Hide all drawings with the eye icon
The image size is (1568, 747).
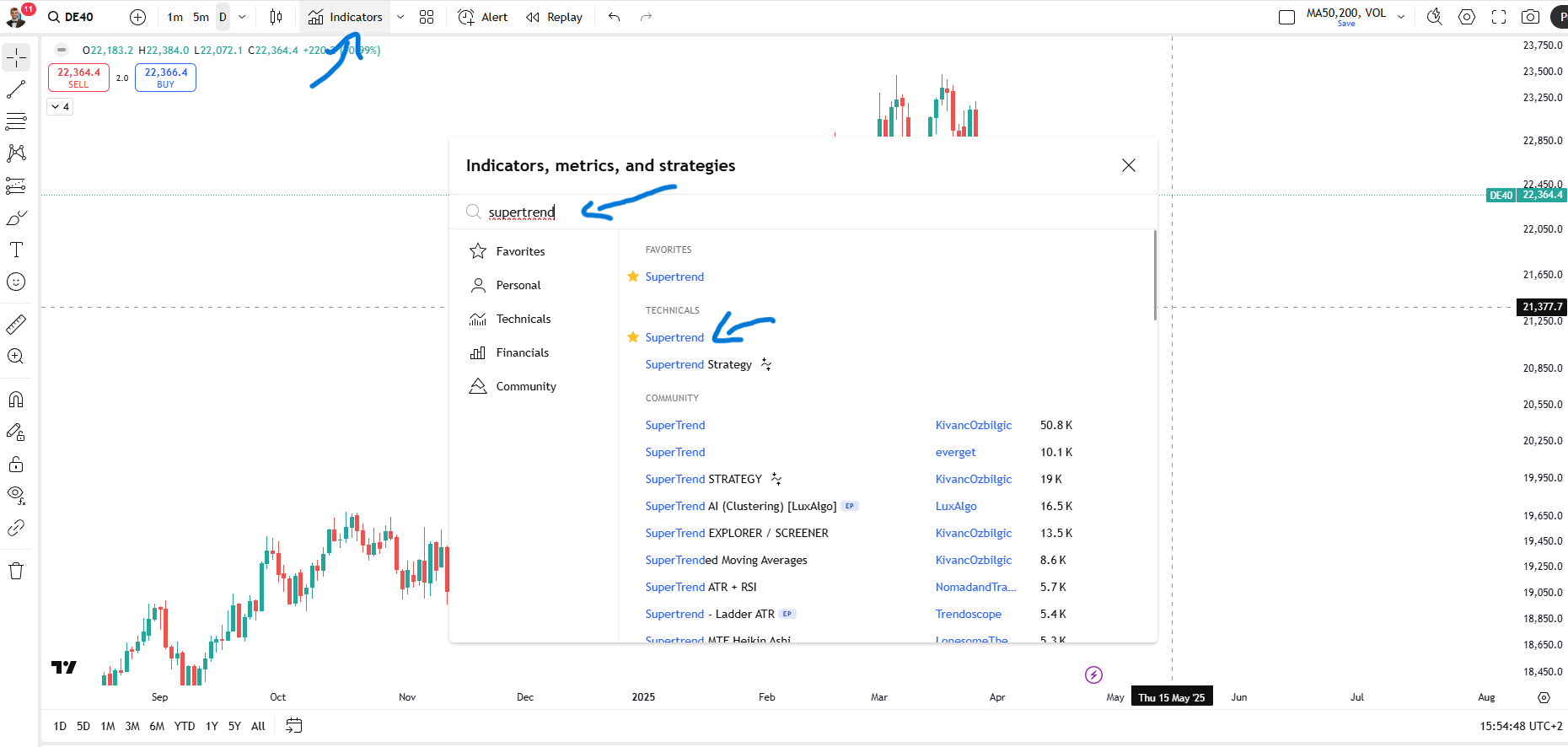point(16,496)
